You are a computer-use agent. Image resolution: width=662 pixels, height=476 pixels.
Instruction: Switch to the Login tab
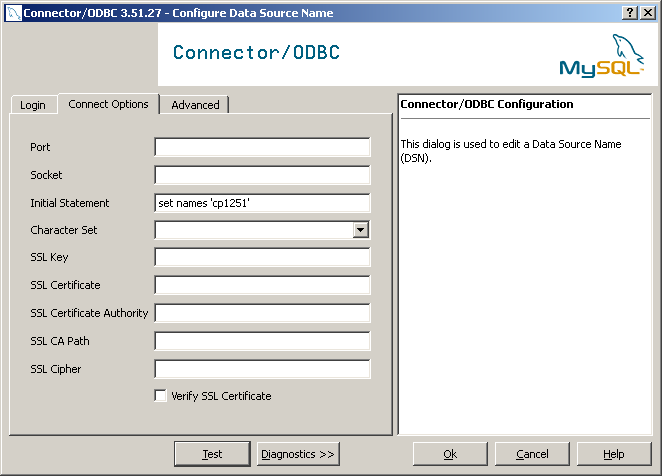[x=33, y=105]
